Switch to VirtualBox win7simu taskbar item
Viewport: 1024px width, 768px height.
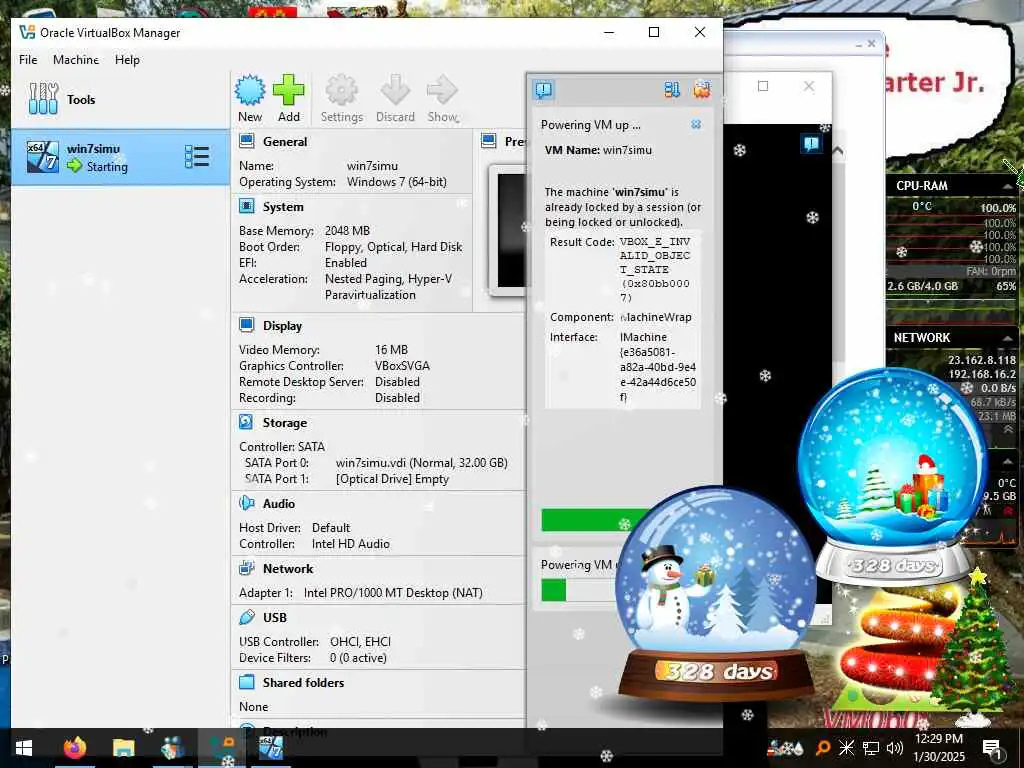pyautogui.click(x=270, y=747)
